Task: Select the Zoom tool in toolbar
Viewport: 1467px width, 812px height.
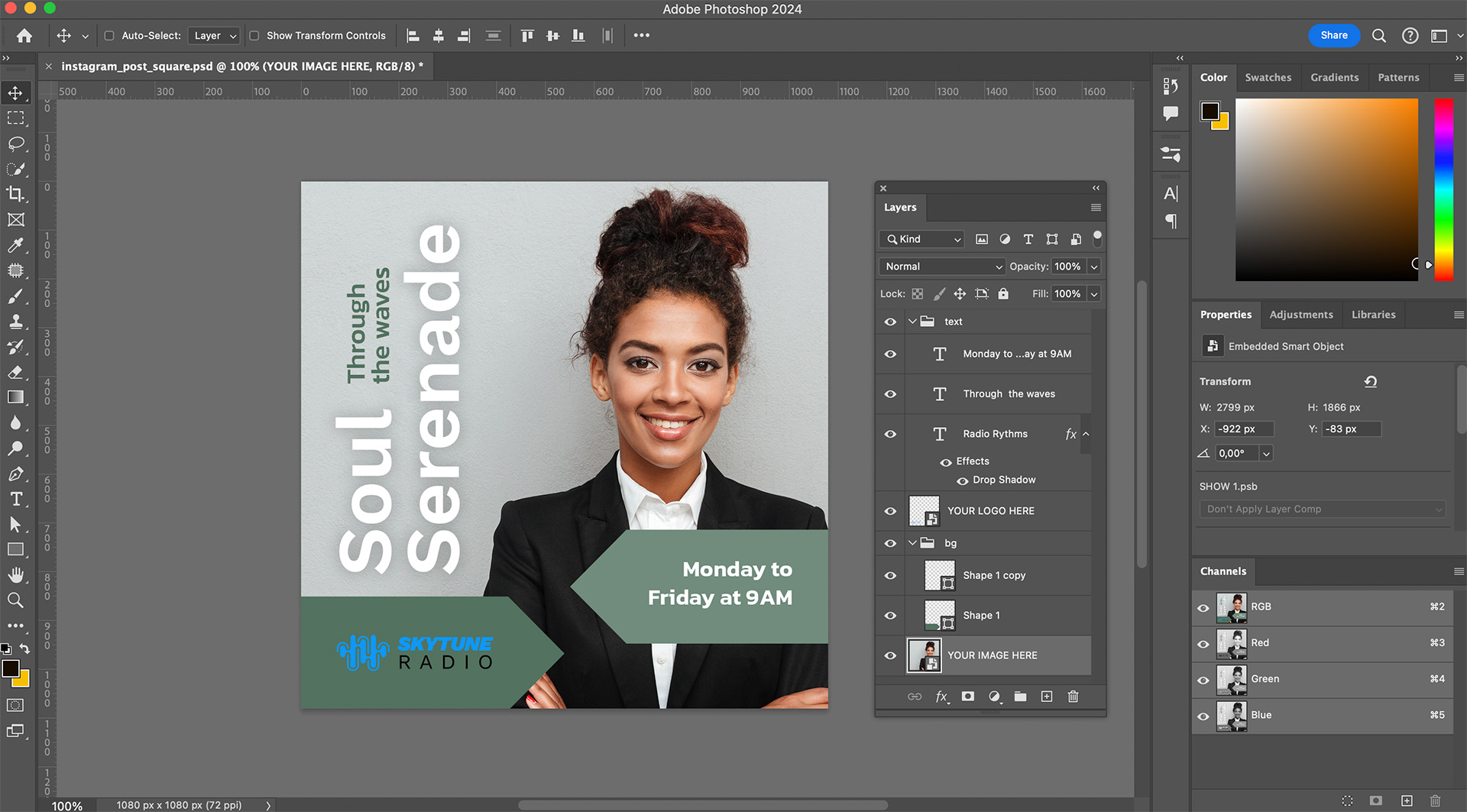Action: 15,600
